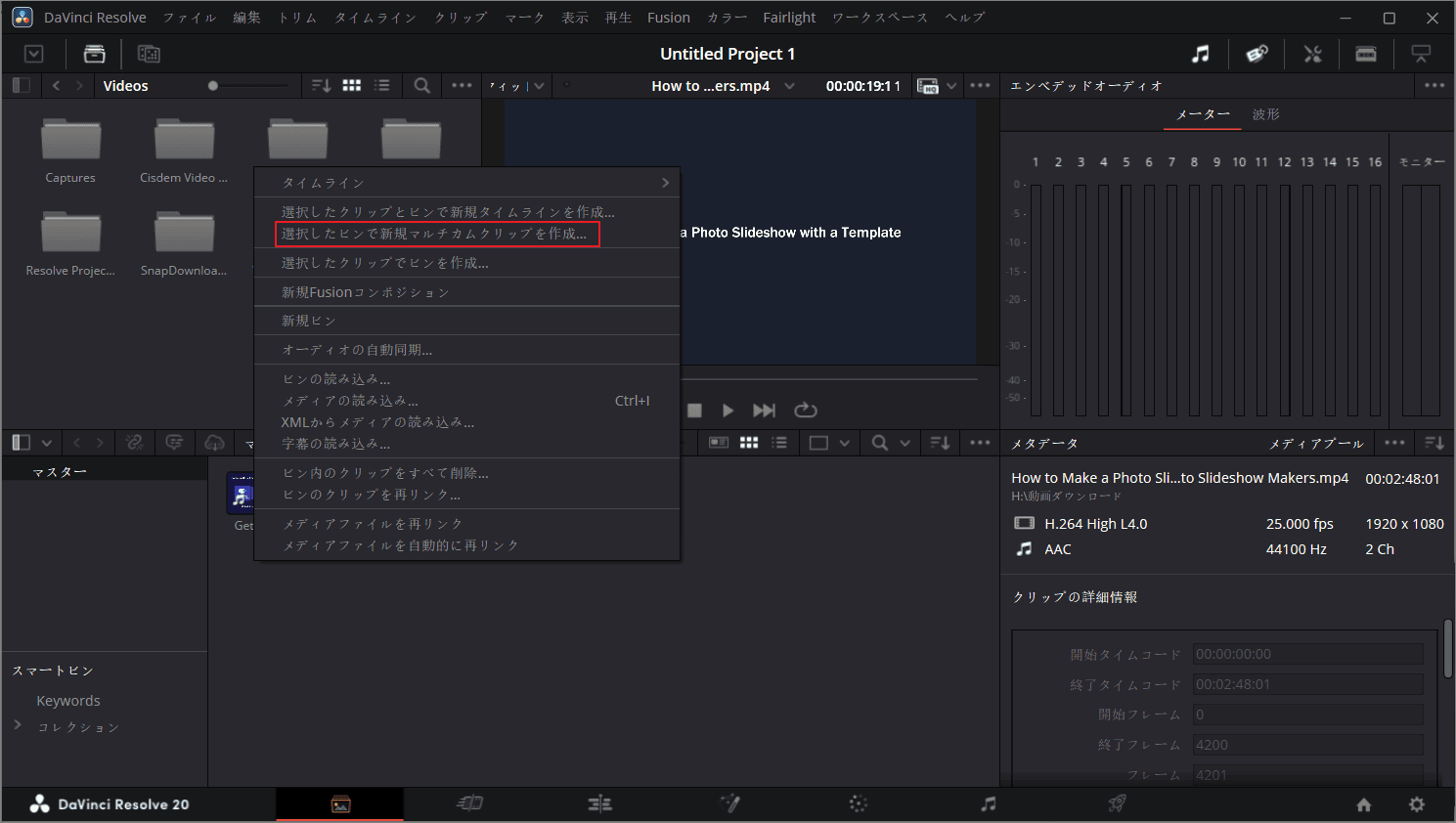Open the Deliver page rocket icon
Screen dimensions: 1456x823
[1117, 803]
